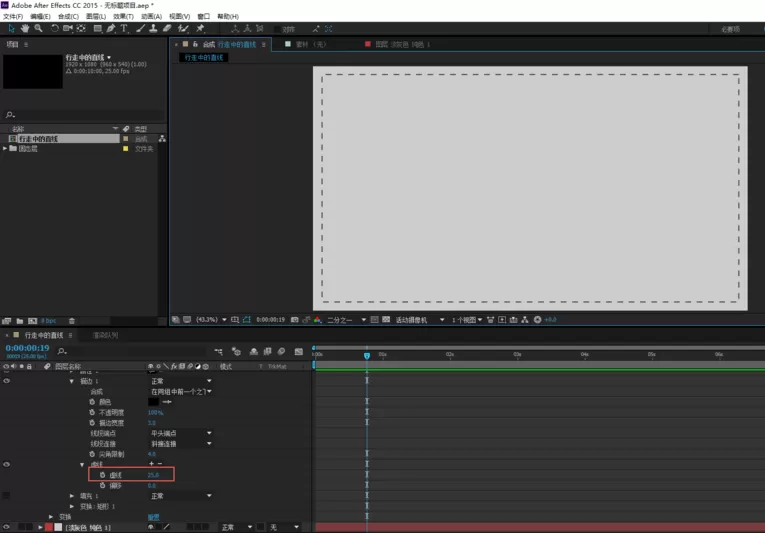Select the Zoom magnifier tool
765x533 pixels.
38,29
